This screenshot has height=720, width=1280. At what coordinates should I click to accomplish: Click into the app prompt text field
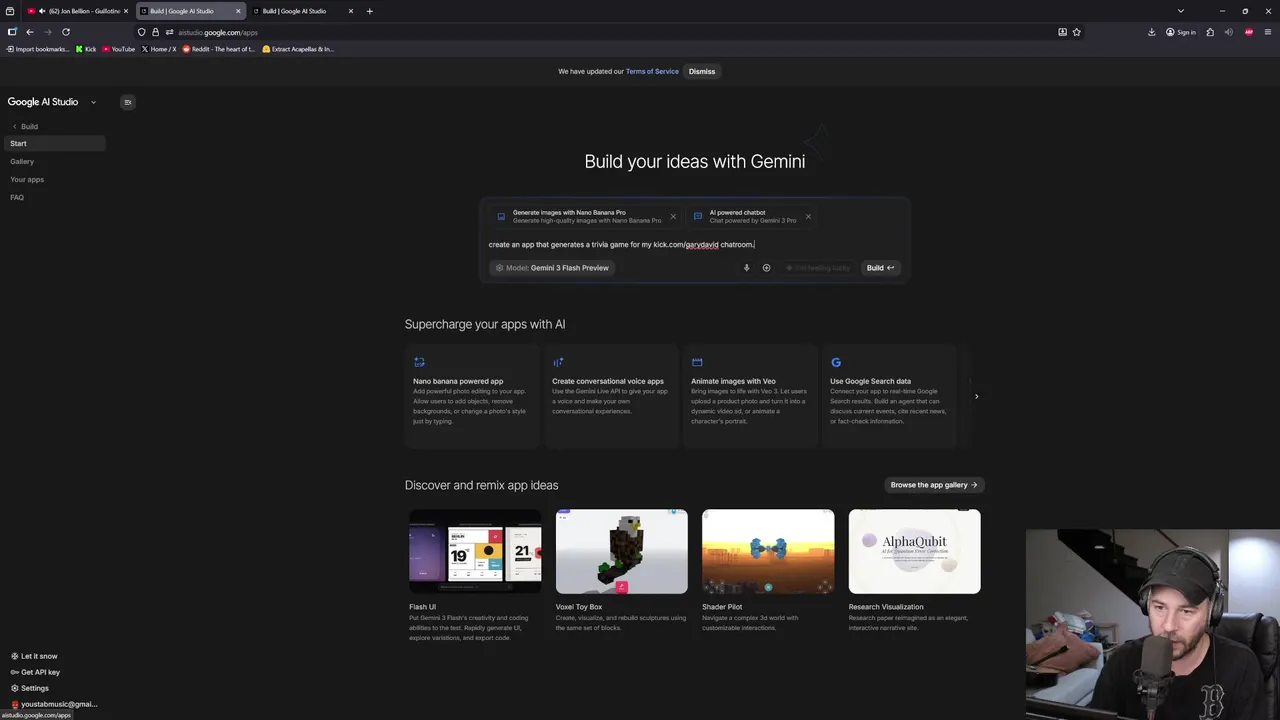pos(694,244)
